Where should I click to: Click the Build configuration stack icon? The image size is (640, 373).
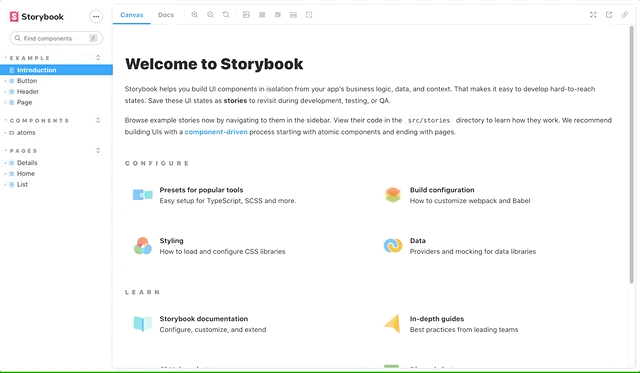(393, 195)
